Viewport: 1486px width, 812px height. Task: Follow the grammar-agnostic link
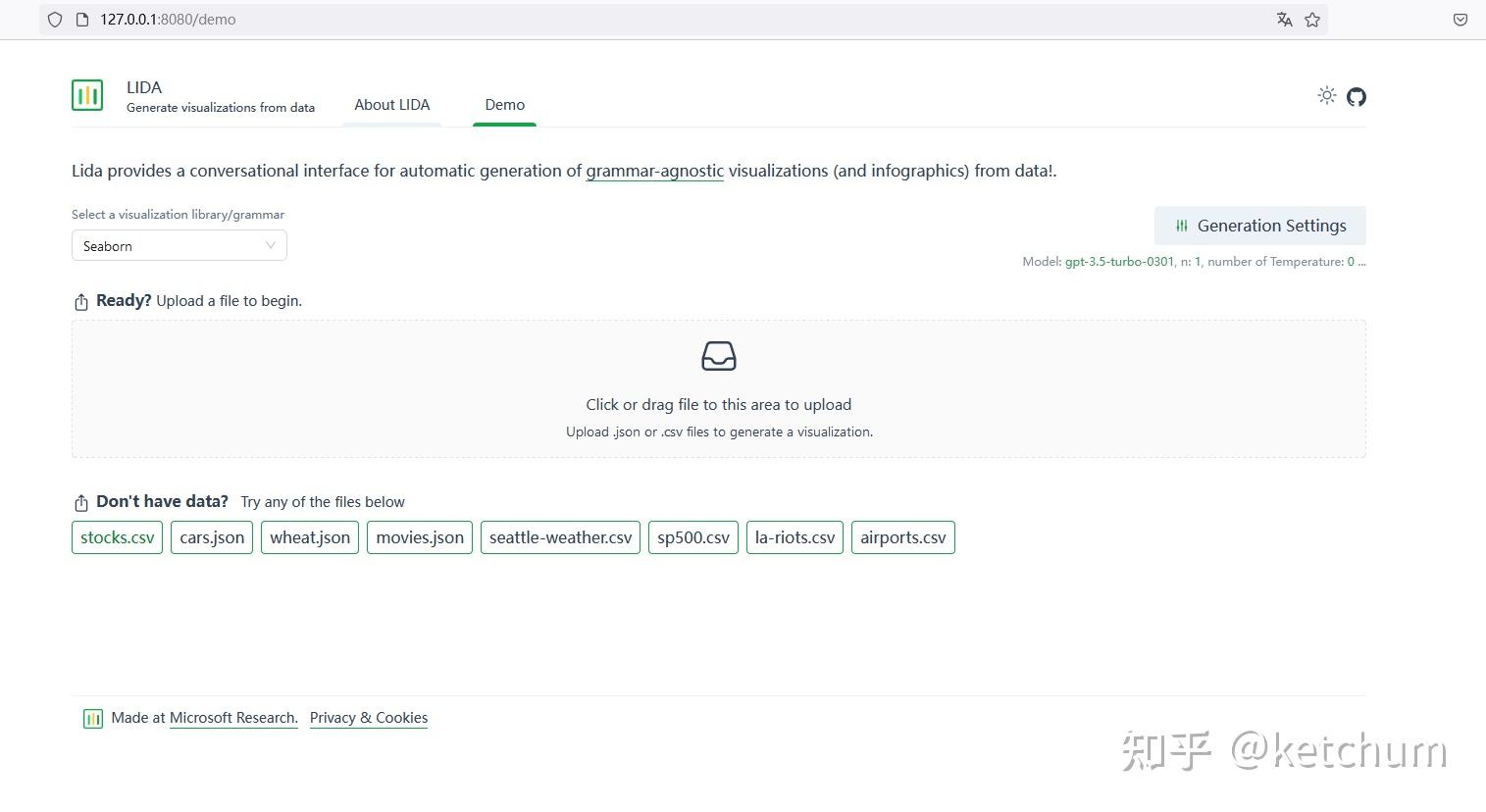[x=655, y=171]
